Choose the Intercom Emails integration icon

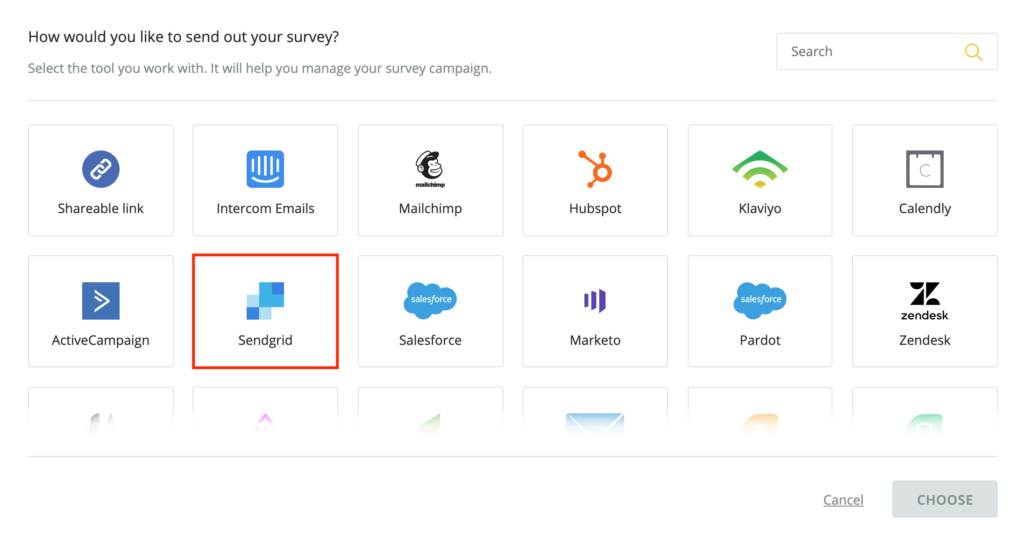265,169
